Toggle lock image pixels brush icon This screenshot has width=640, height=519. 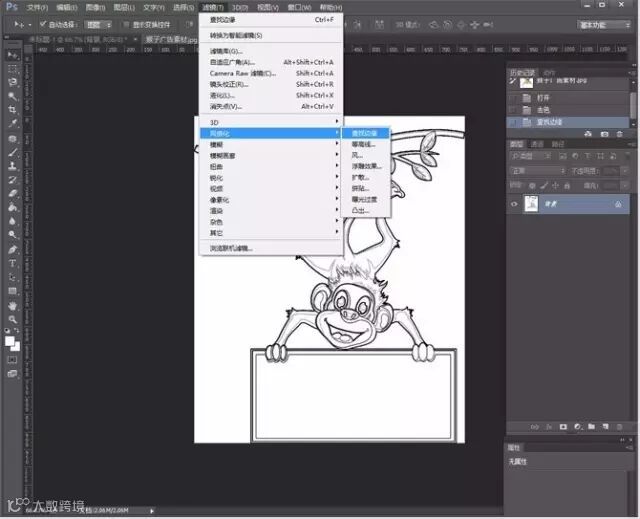click(544, 186)
